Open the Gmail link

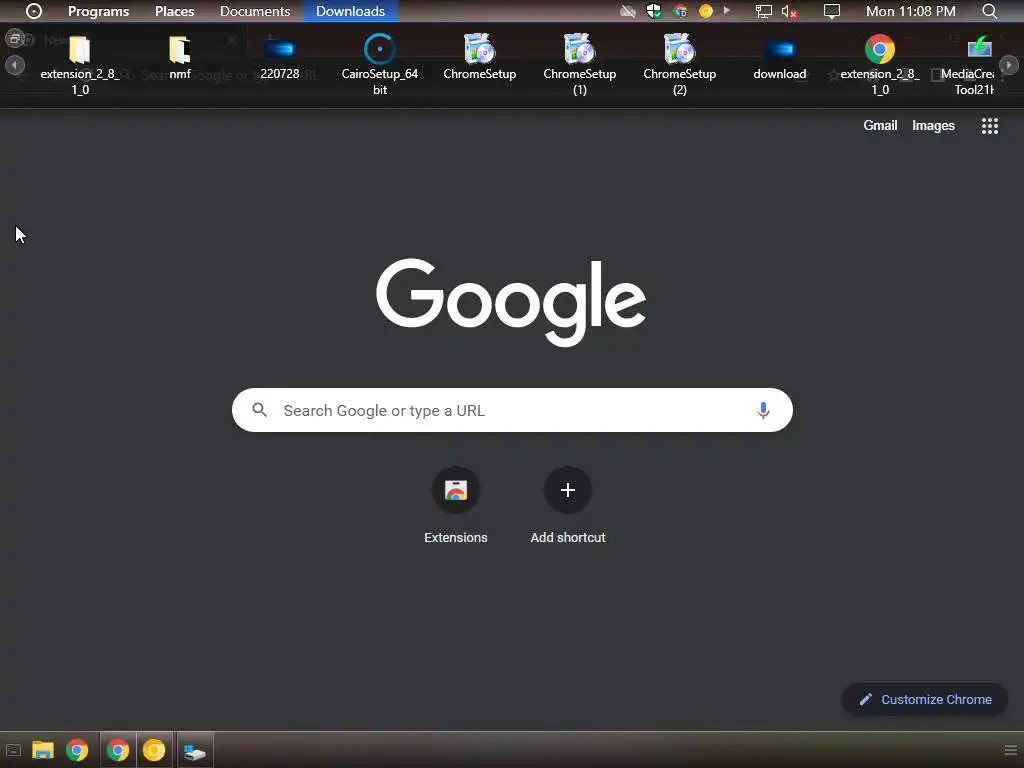880,125
